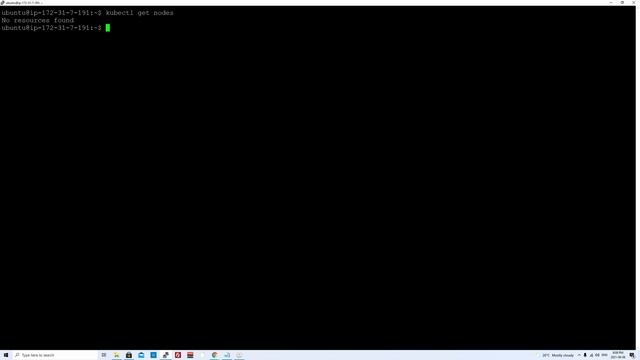
Task: Click the 'Type here to search' box
Action: (55, 355)
